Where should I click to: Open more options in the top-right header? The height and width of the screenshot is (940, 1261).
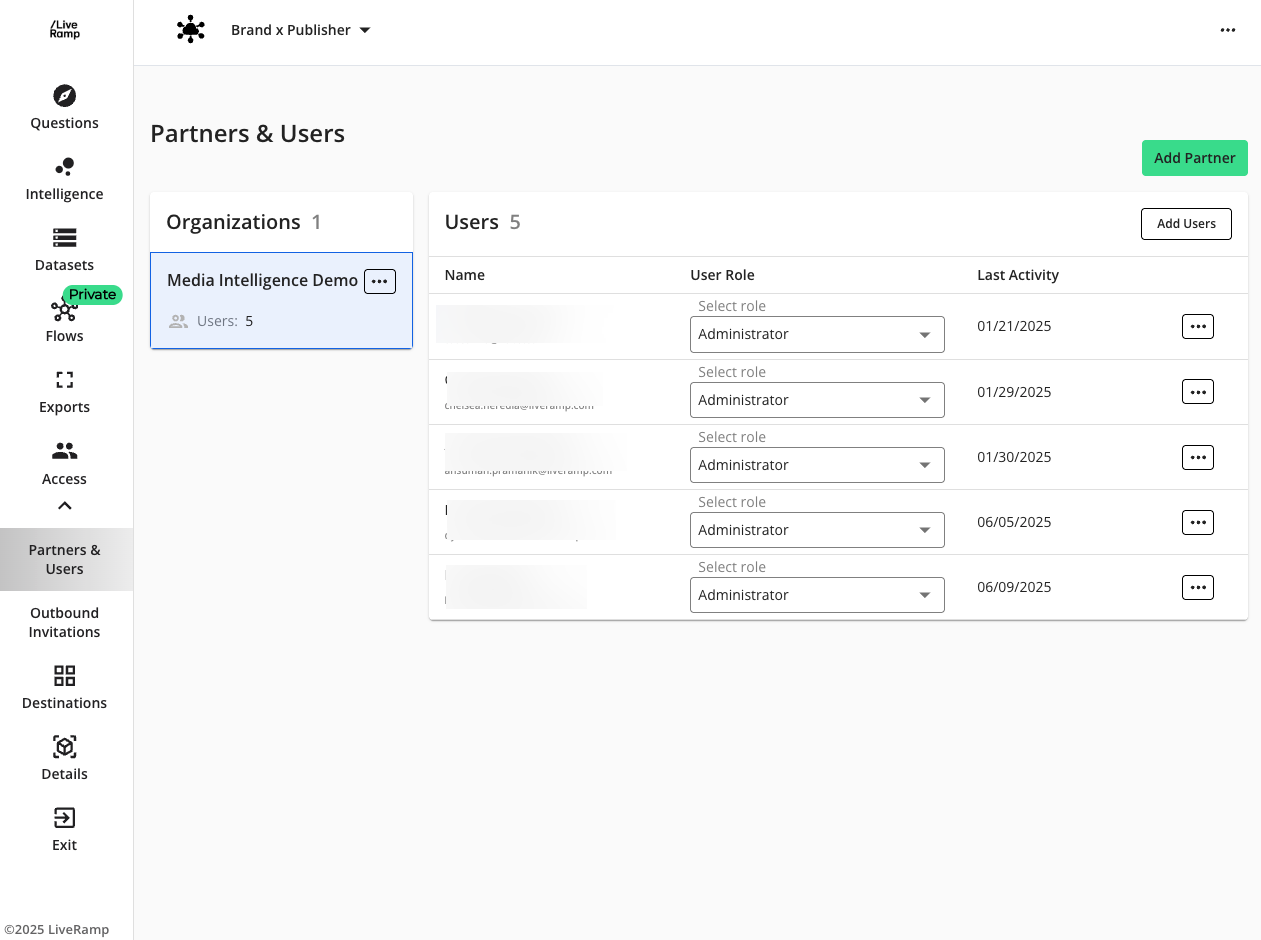point(1228,30)
